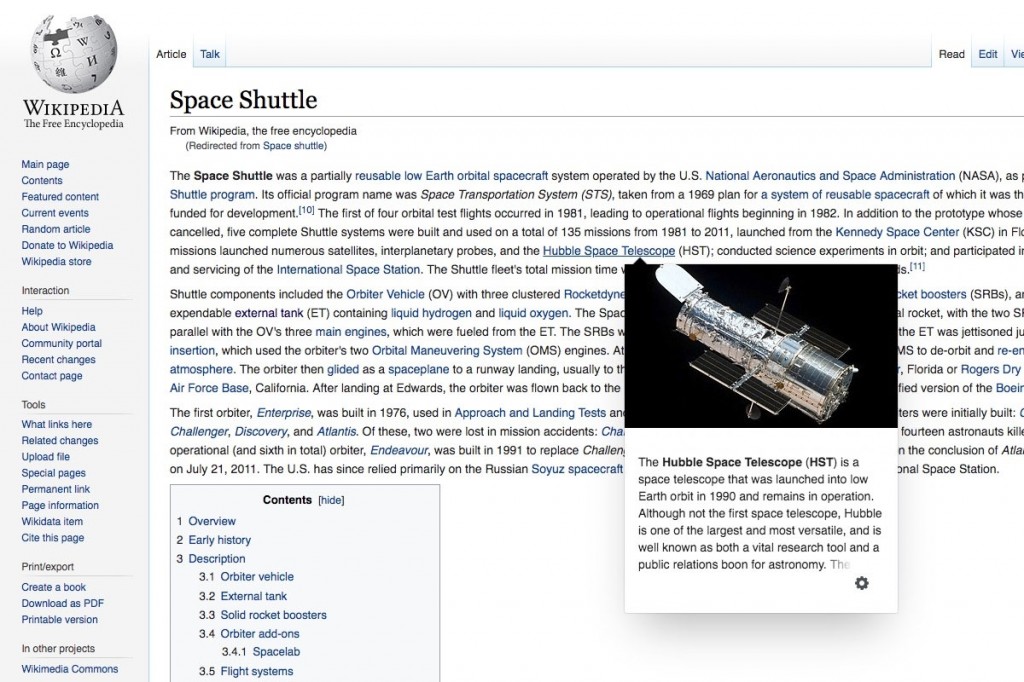Image resolution: width=1024 pixels, height=682 pixels.
Task: Open Featured content link
Action: coord(60,197)
